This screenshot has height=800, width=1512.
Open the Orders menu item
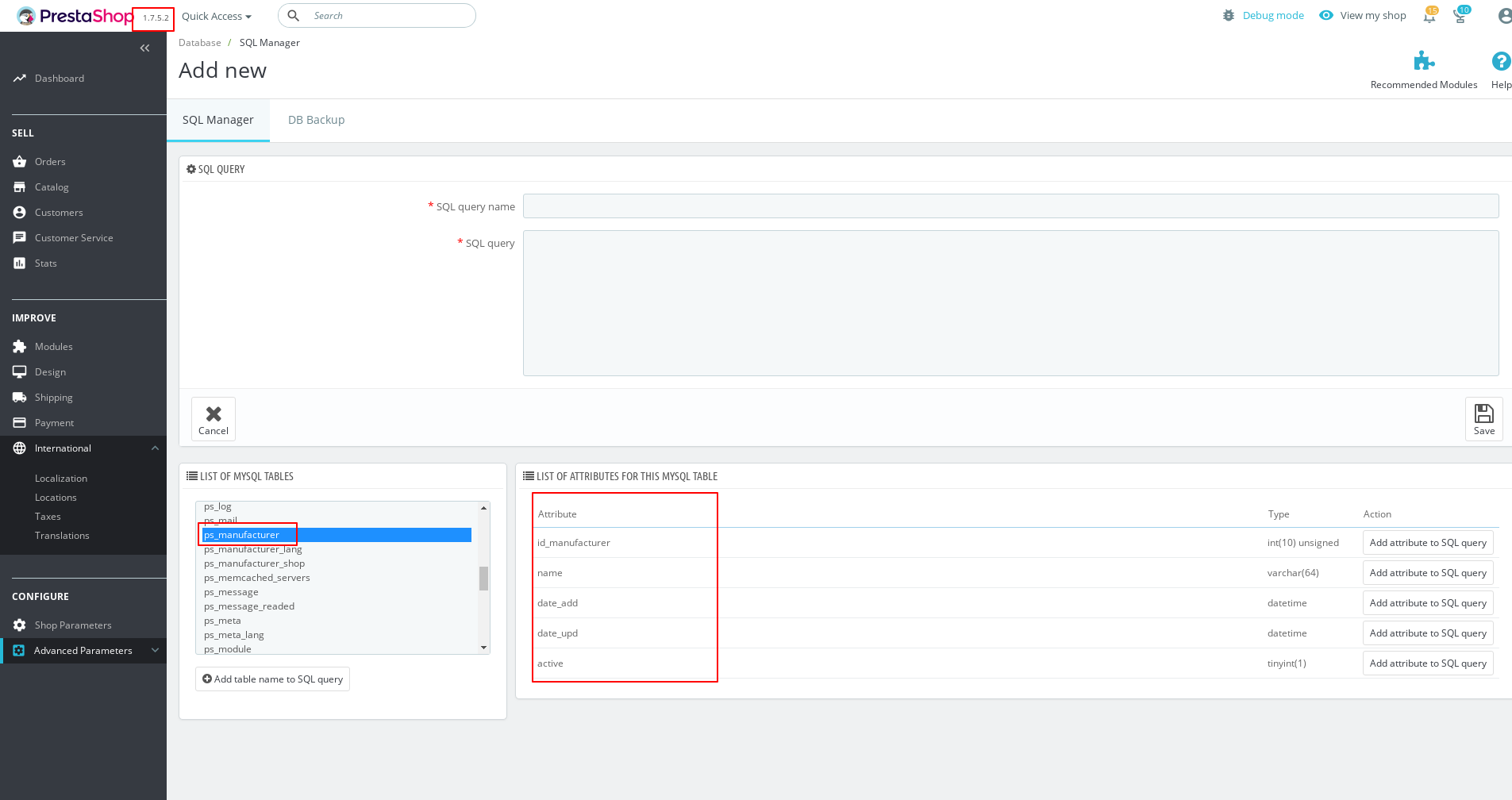50,162
